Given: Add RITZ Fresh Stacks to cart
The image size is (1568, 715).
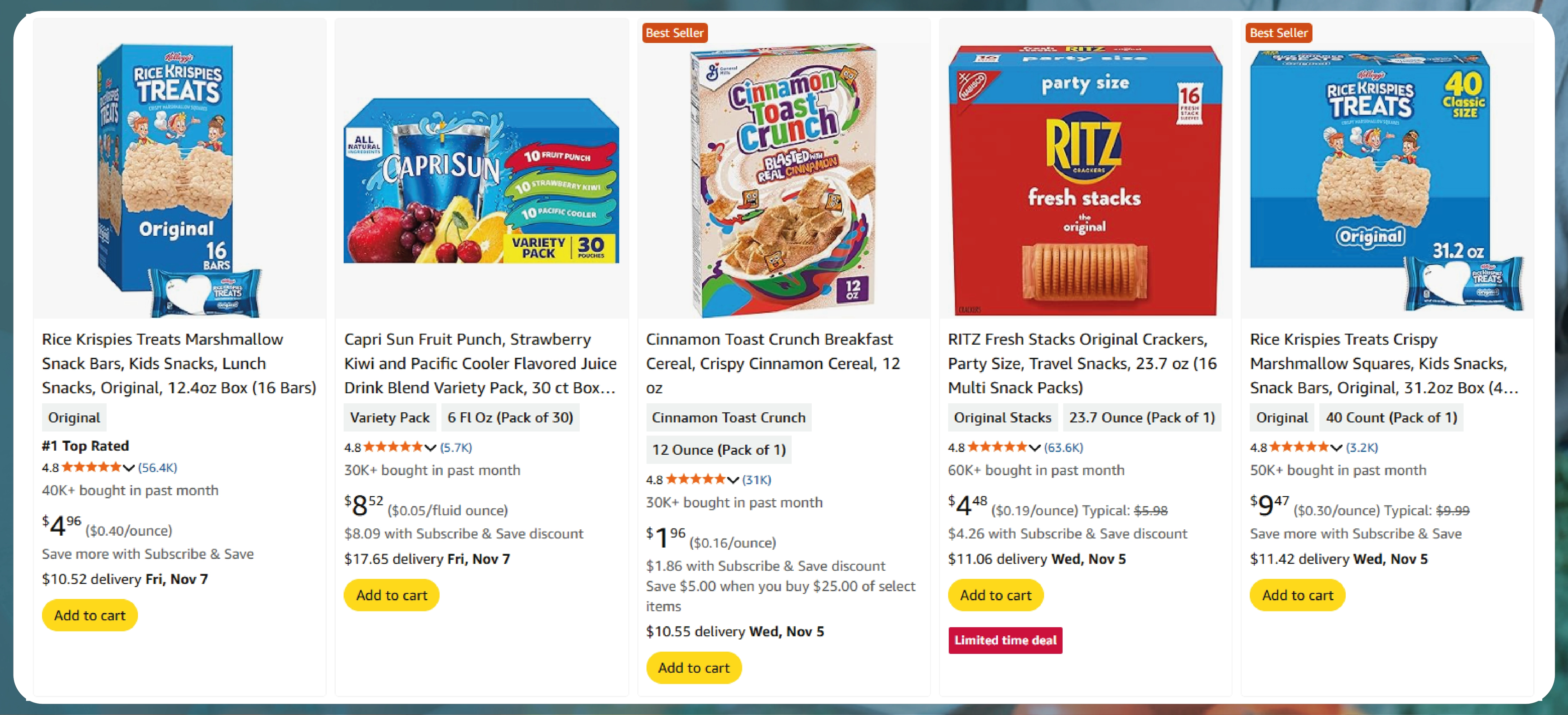Looking at the screenshot, I should click(x=995, y=595).
